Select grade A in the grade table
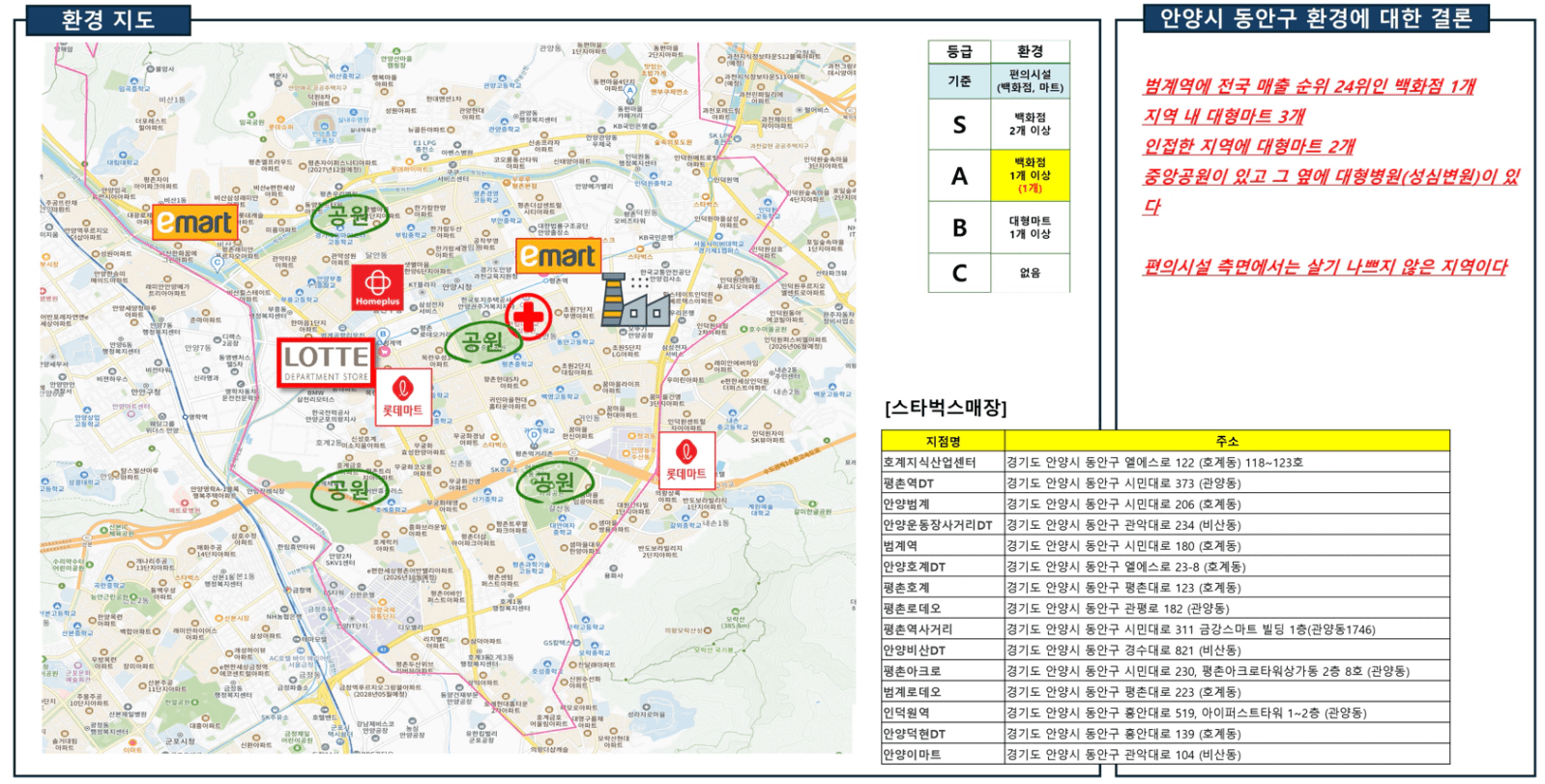Viewport: 1545px width, 784px height. tap(959, 175)
